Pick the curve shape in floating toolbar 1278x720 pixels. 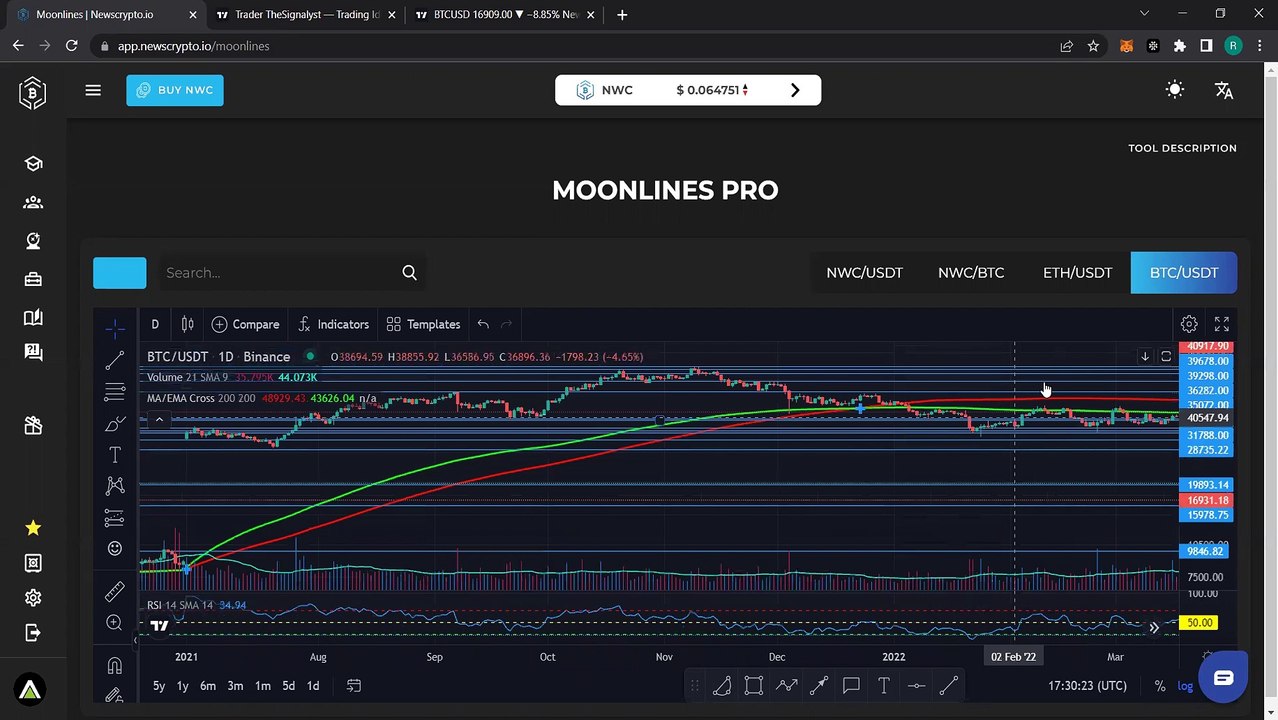tap(721, 686)
